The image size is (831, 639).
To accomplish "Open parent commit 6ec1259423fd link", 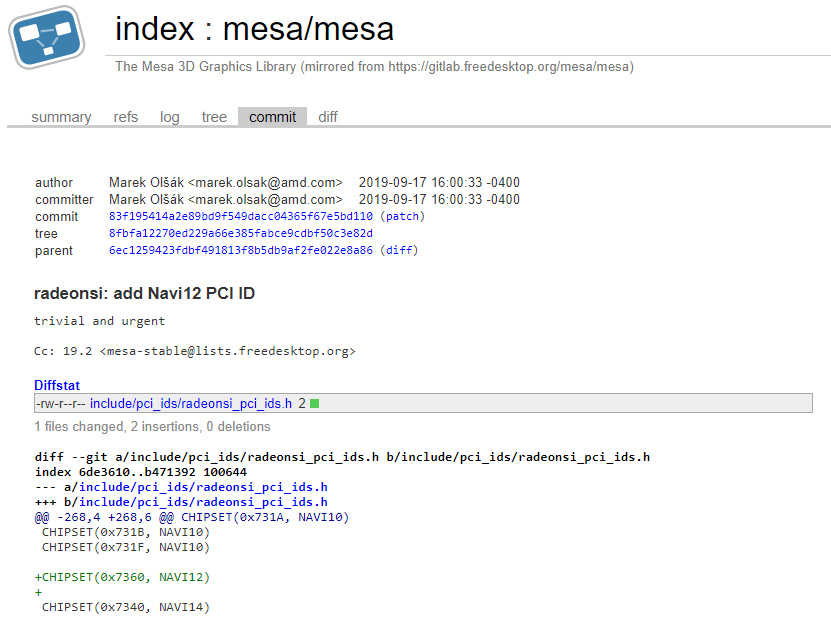I will click(240, 250).
